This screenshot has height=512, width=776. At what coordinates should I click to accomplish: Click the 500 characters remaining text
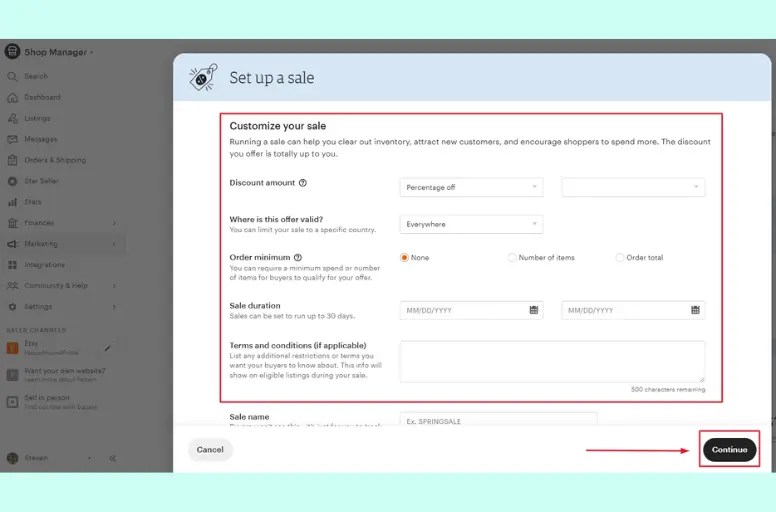point(668,390)
